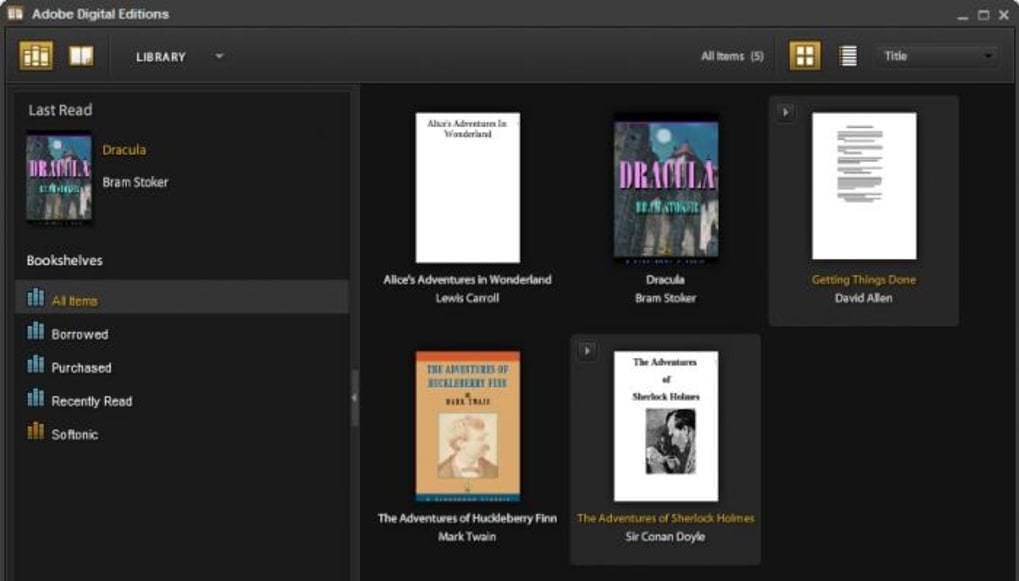Click Sir Conan Doyle author text

665,537
